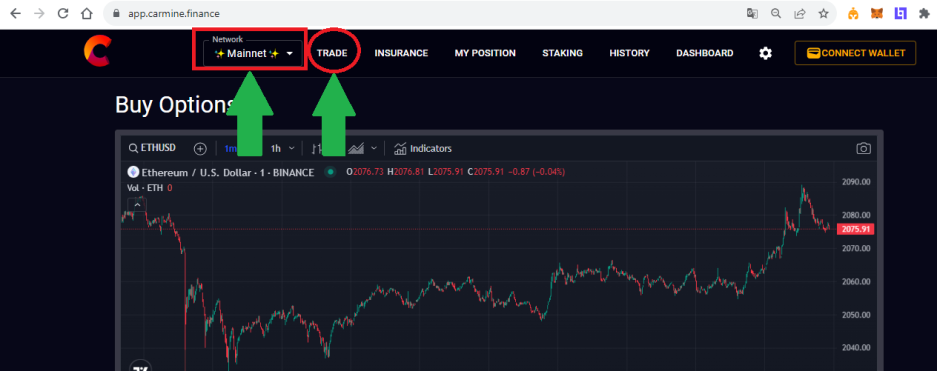Open the translate page icon
Viewport: 937px width, 371px height.
[752, 14]
